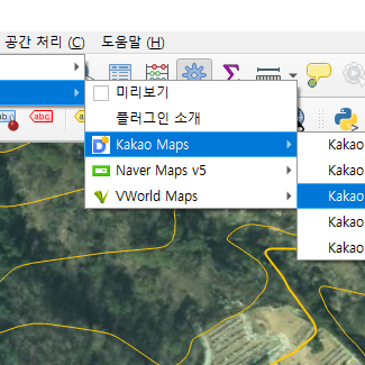365x365 pixels.
Task: Expand the Naver Maps v5 submenu arrow
Action: [289, 170]
